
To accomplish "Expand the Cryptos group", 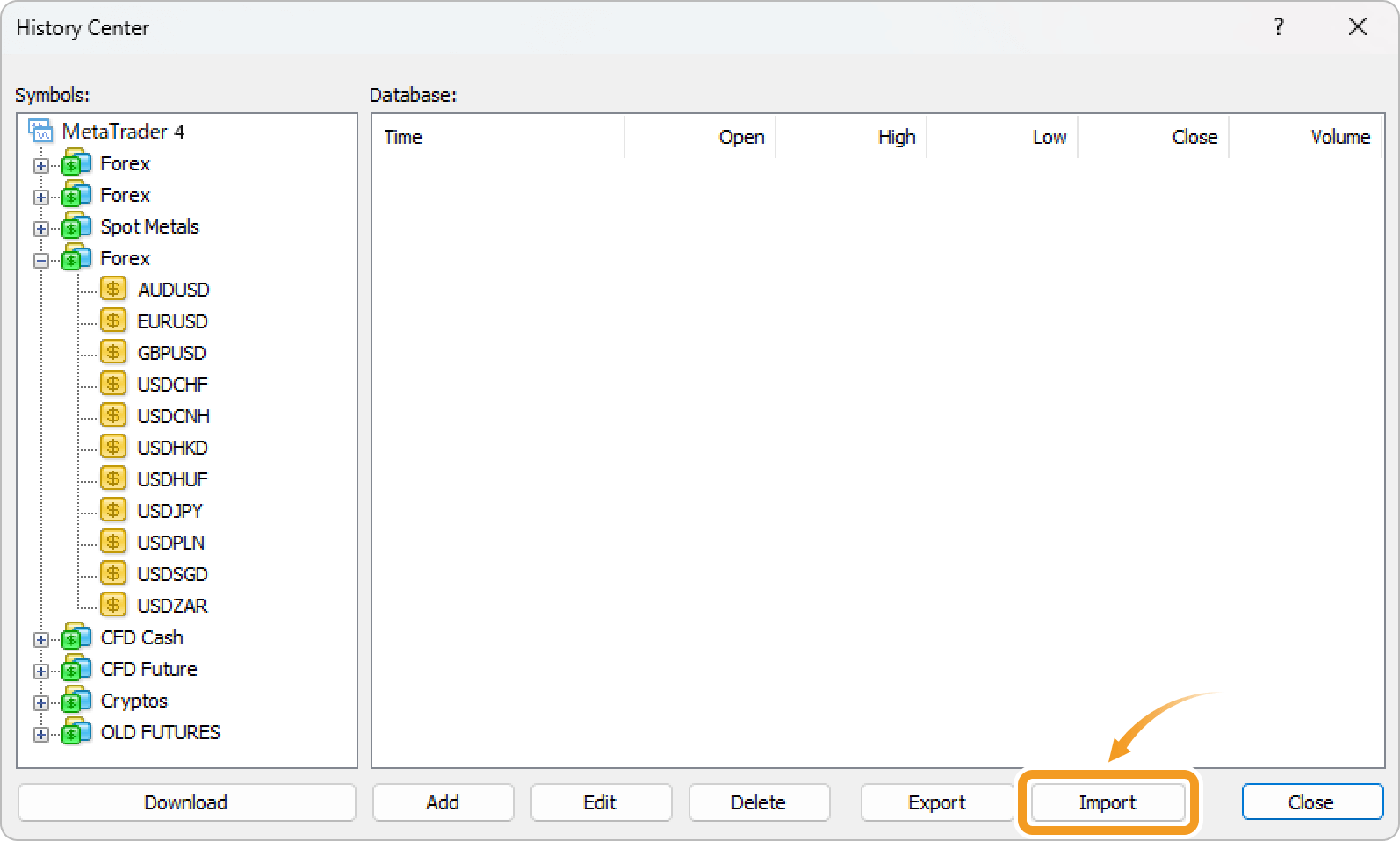I will point(41,702).
